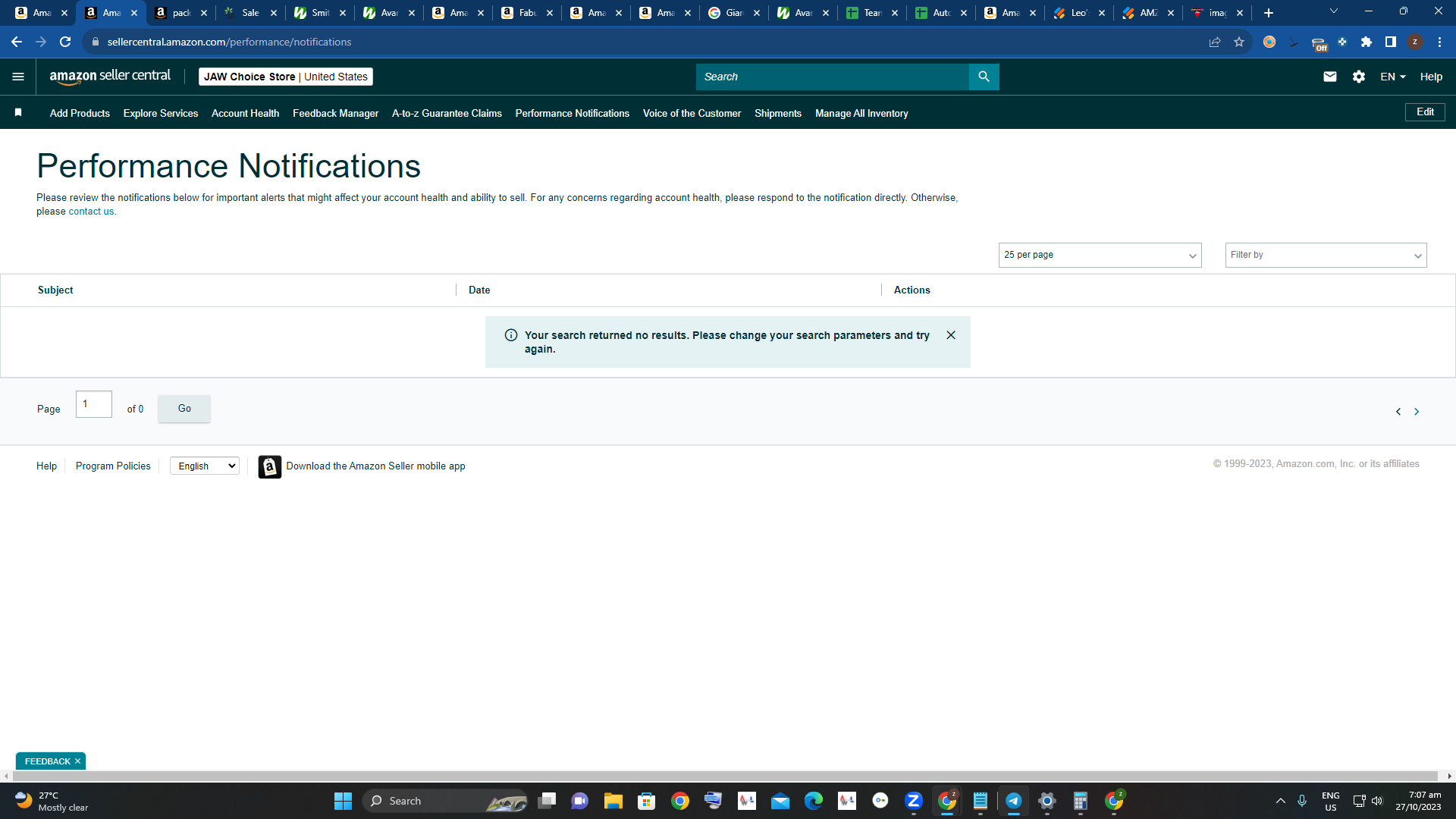Open the Chrome extensions puzzle icon
Viewport: 1456px width, 819px height.
click(1367, 42)
